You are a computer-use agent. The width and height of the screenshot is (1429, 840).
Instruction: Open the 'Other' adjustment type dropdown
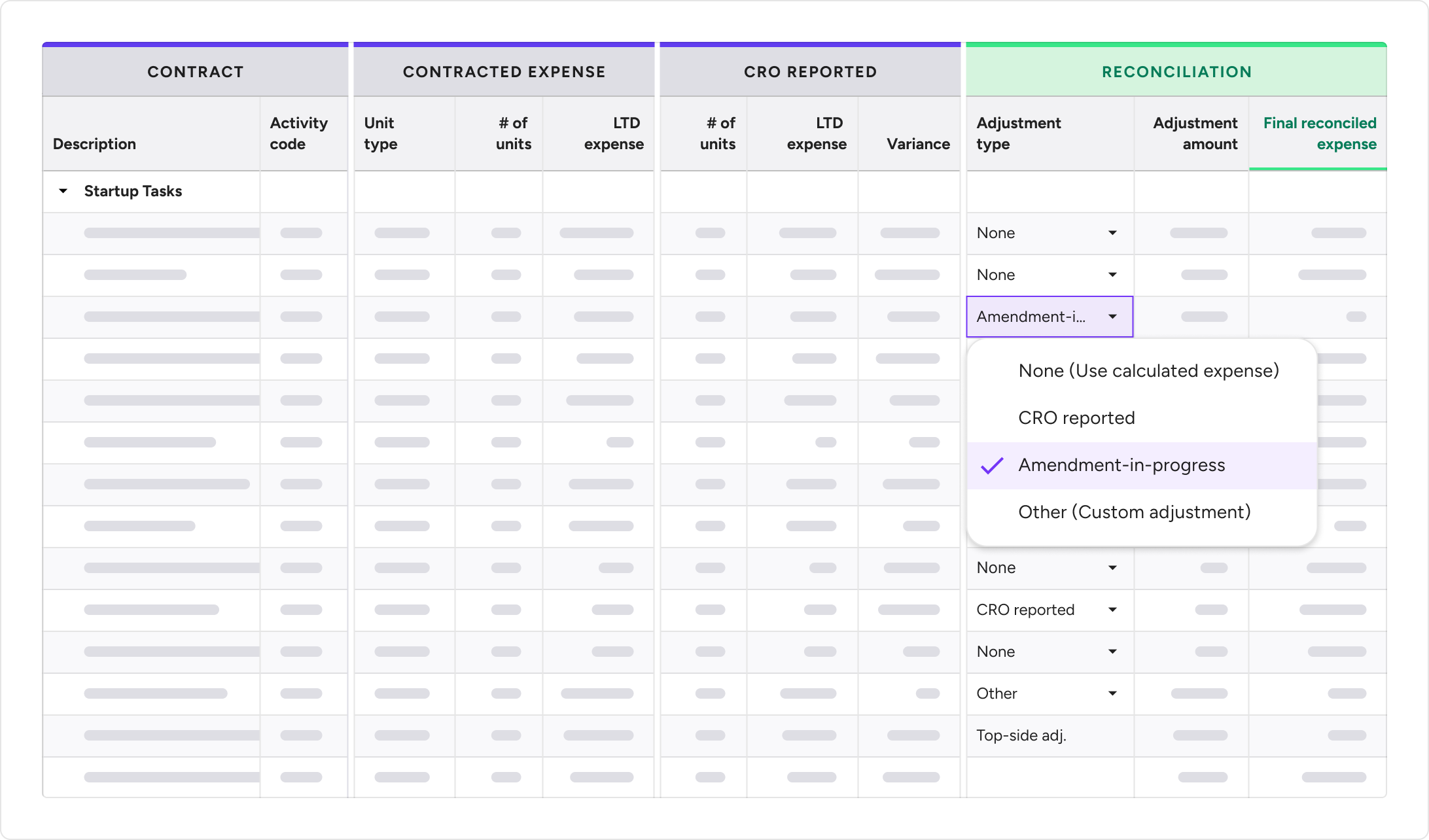point(1049,693)
